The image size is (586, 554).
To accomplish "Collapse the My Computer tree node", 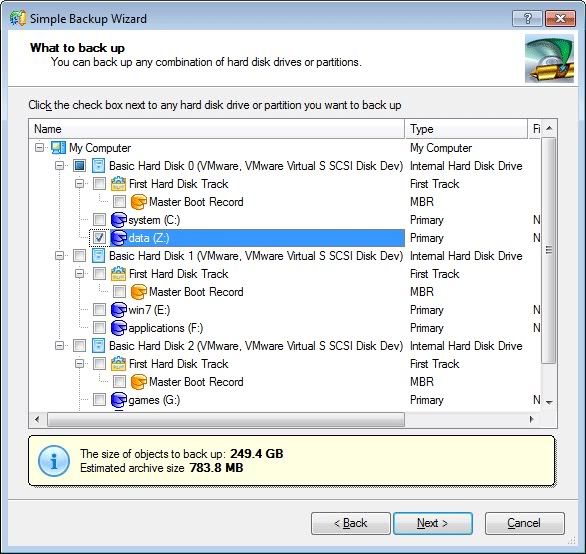I will click(x=39, y=148).
